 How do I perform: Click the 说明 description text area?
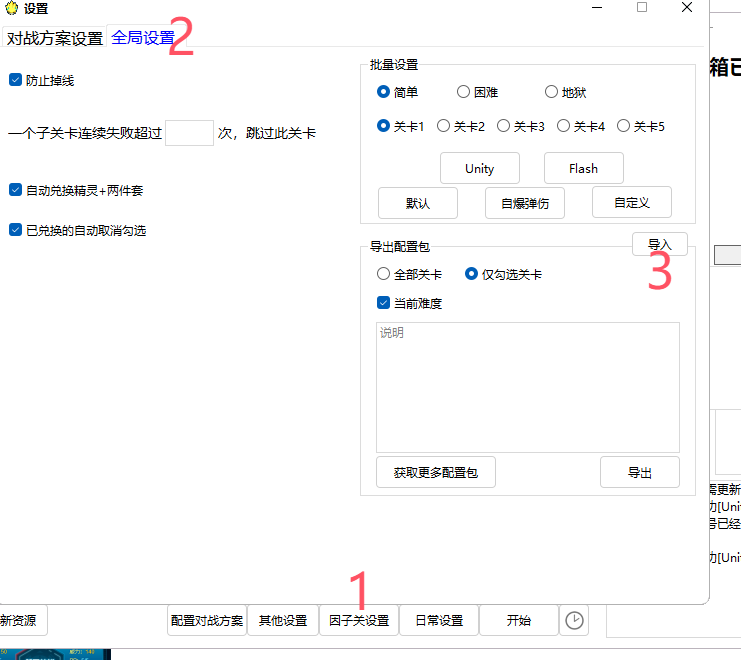pyautogui.click(x=528, y=387)
